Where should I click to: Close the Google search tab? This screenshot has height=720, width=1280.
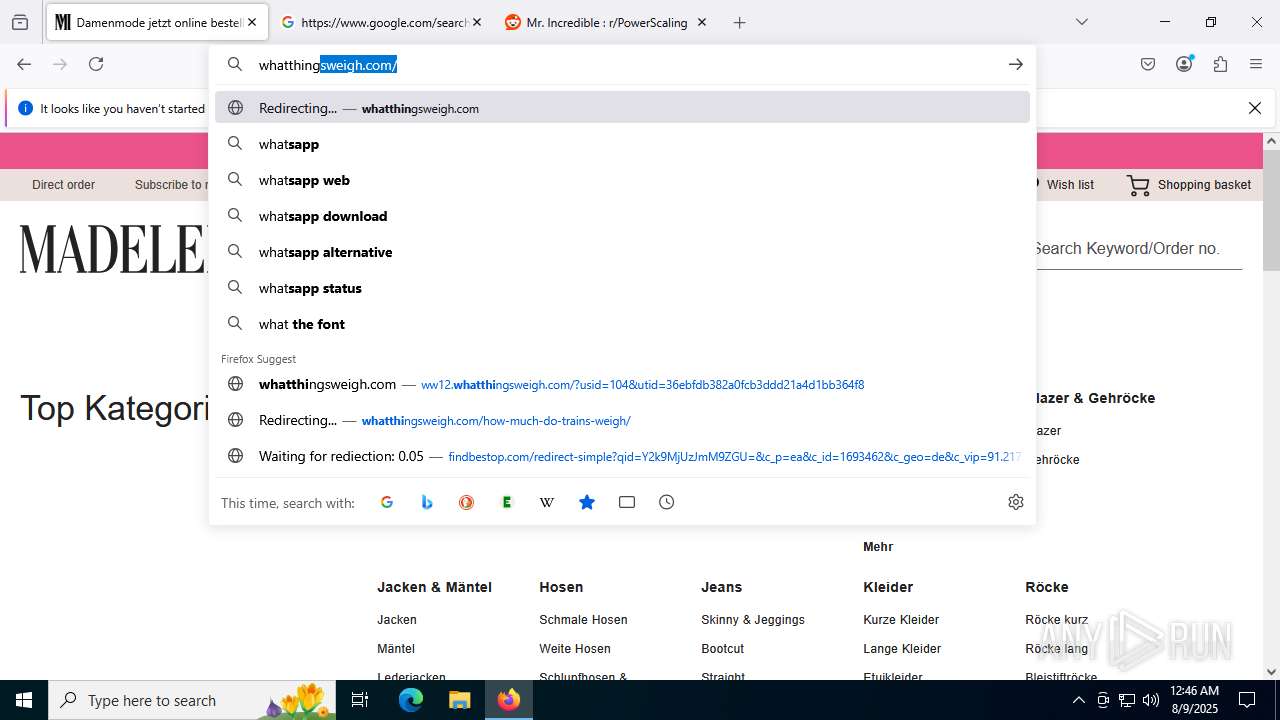[477, 22]
